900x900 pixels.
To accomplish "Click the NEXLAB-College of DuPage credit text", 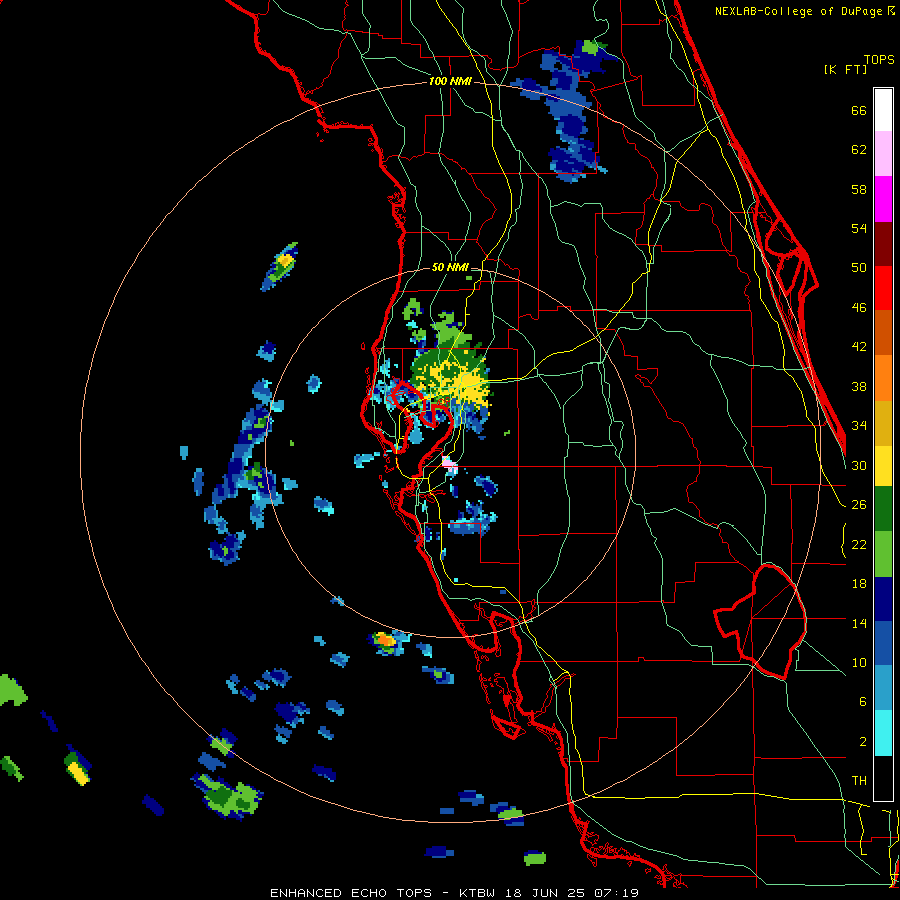I will (804, 11).
